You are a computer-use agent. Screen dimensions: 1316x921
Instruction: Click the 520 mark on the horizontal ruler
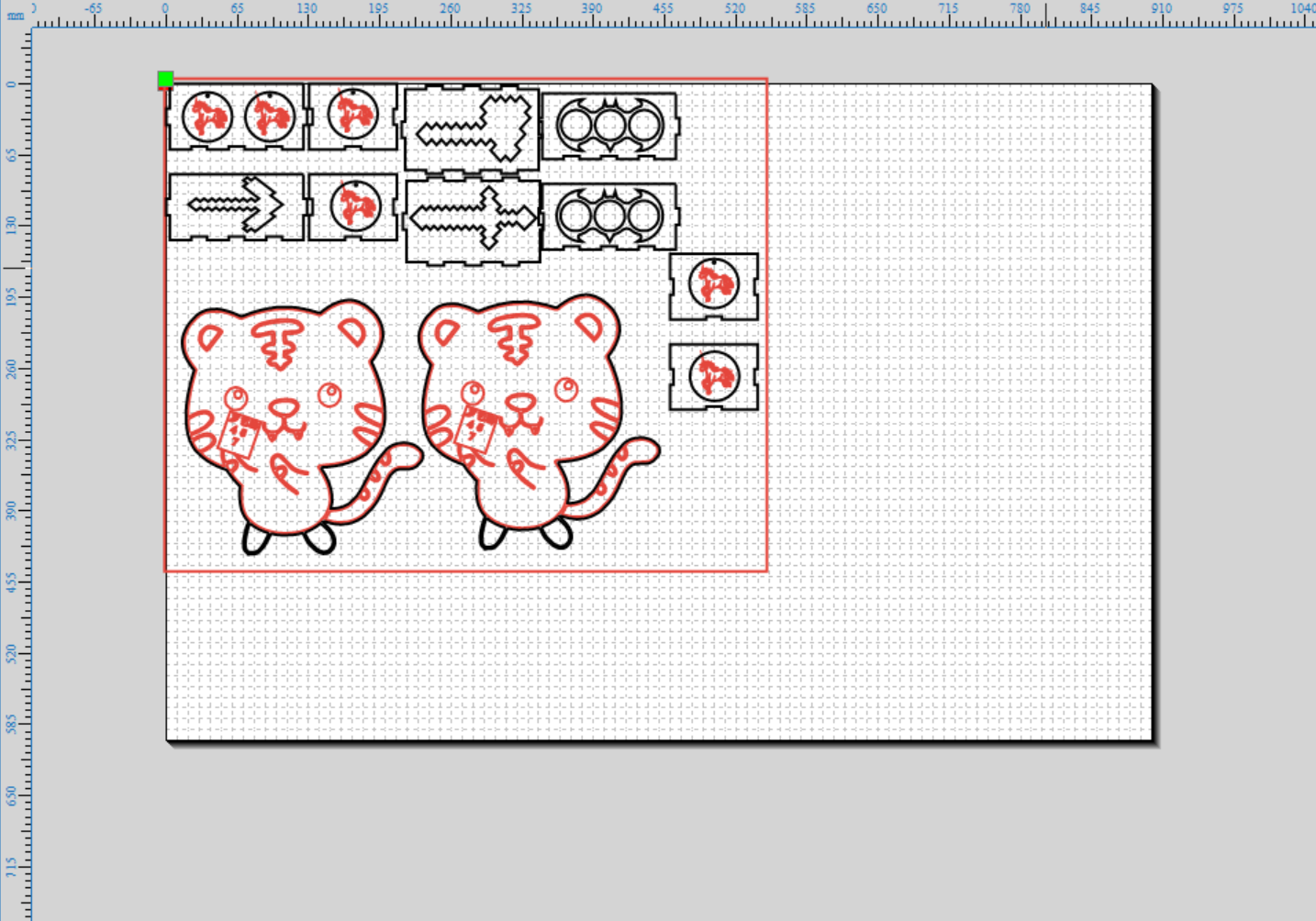click(734, 8)
